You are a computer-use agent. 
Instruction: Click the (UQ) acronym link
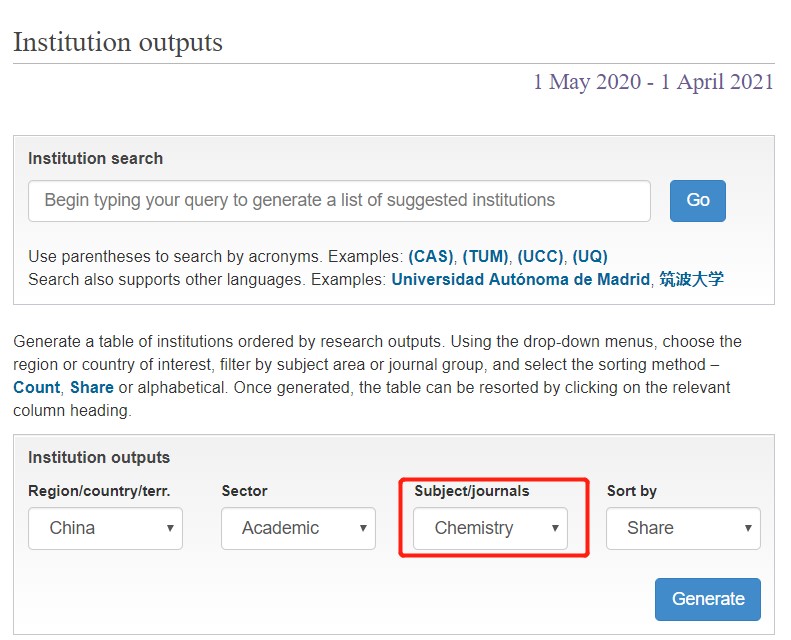tap(590, 256)
